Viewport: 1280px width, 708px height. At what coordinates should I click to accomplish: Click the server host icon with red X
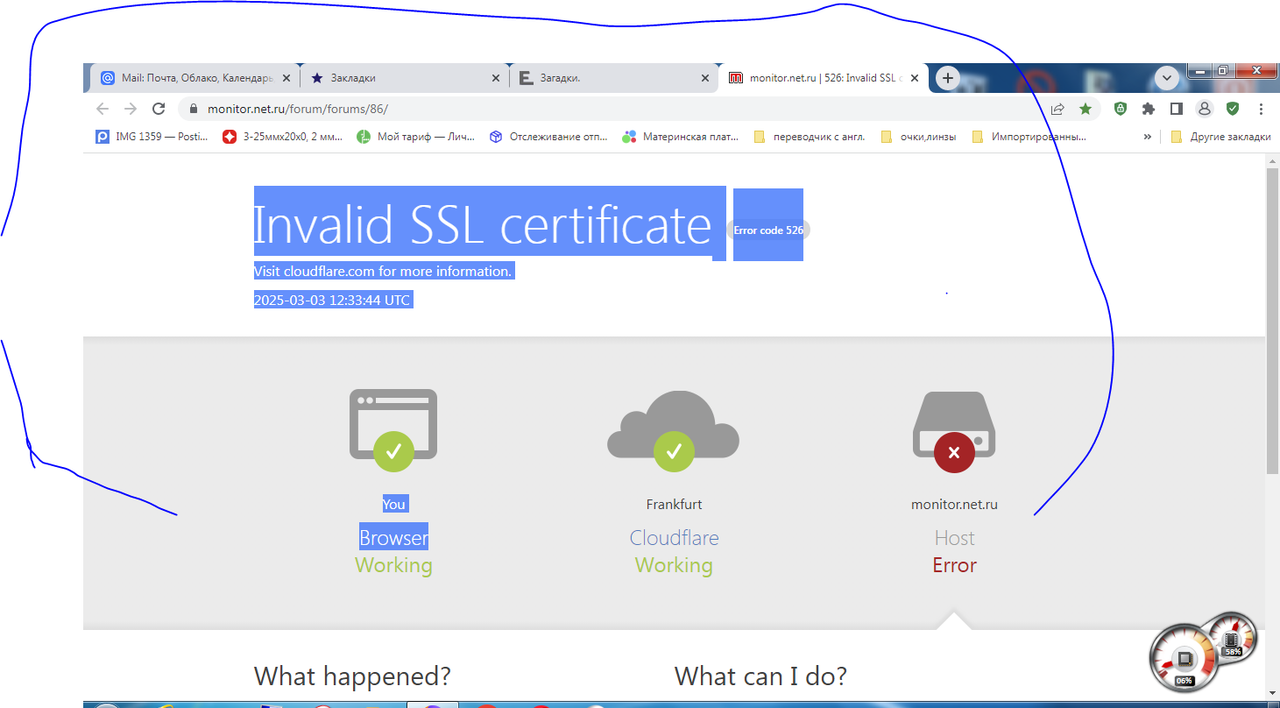[954, 430]
